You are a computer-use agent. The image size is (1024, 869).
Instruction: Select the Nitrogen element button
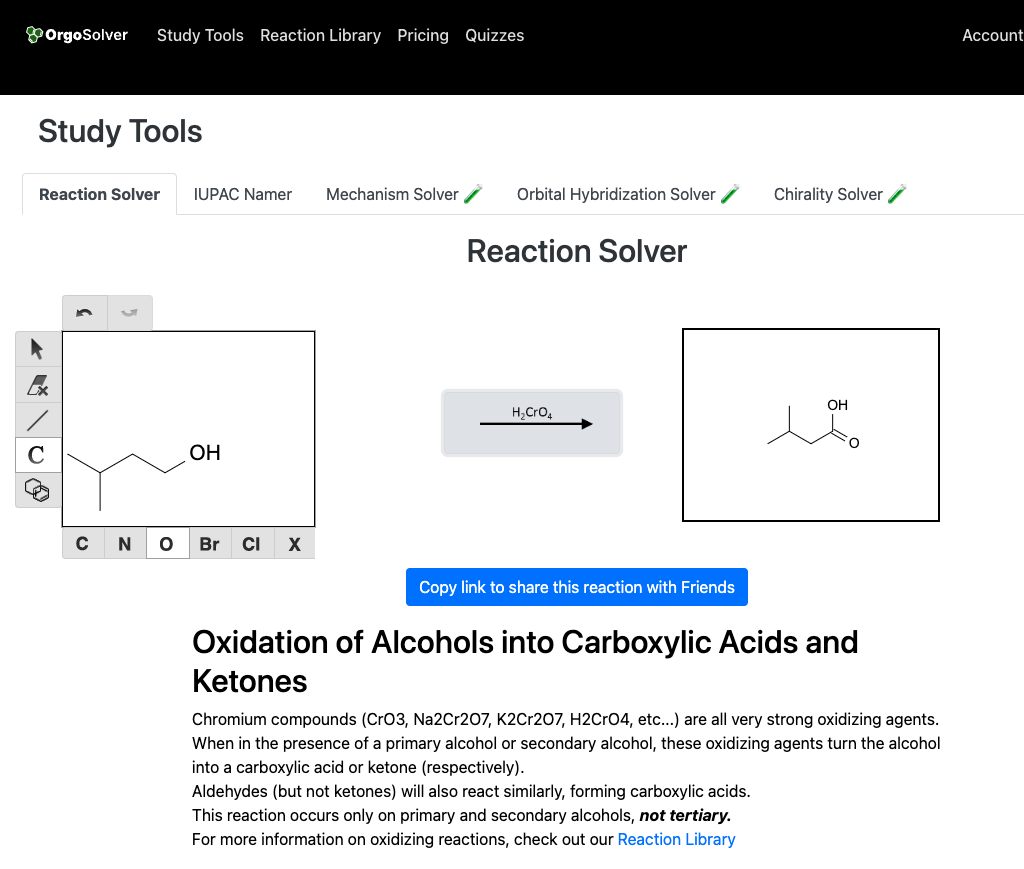click(124, 543)
